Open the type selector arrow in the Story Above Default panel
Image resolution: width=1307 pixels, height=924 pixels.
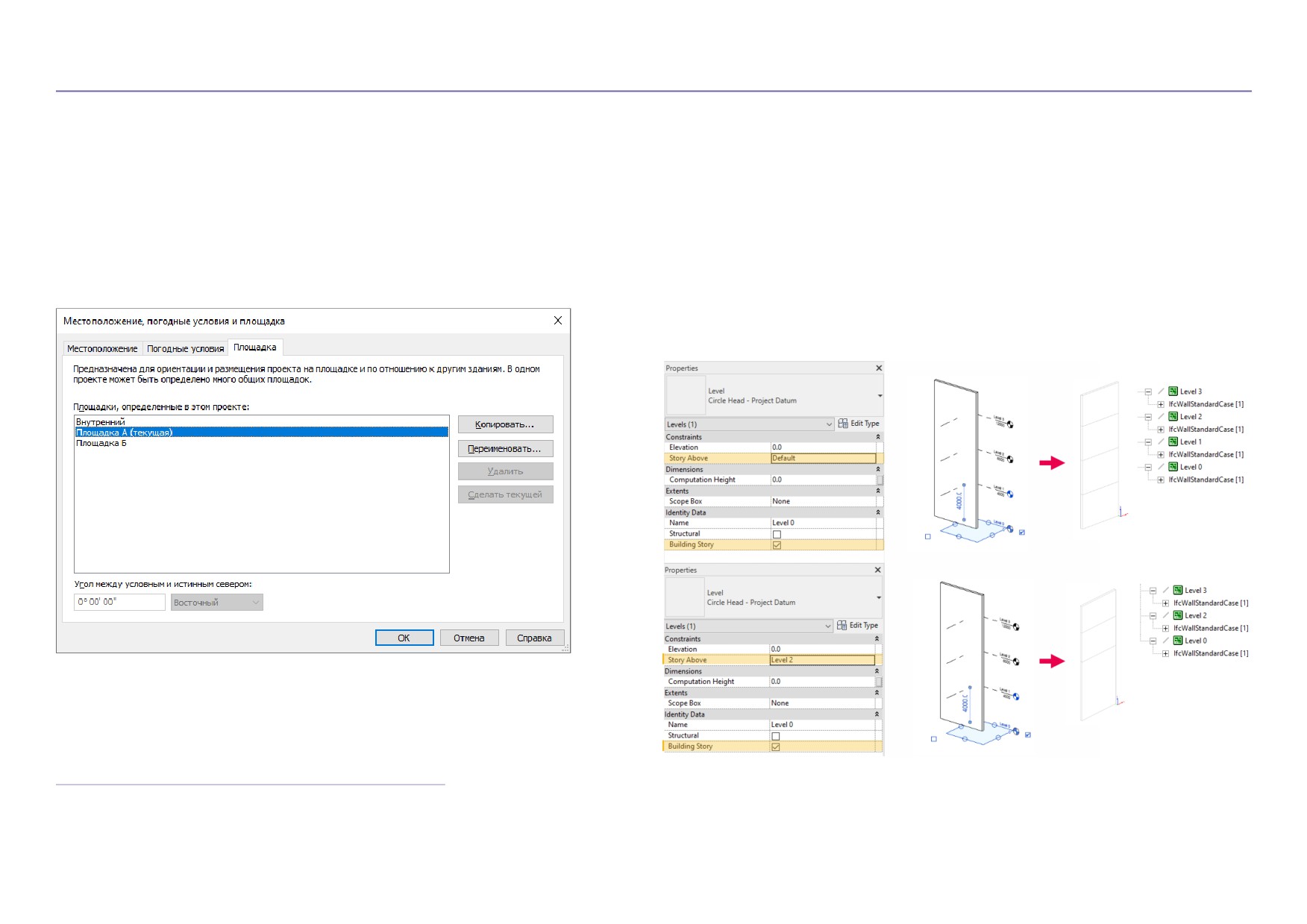pyautogui.click(x=880, y=396)
